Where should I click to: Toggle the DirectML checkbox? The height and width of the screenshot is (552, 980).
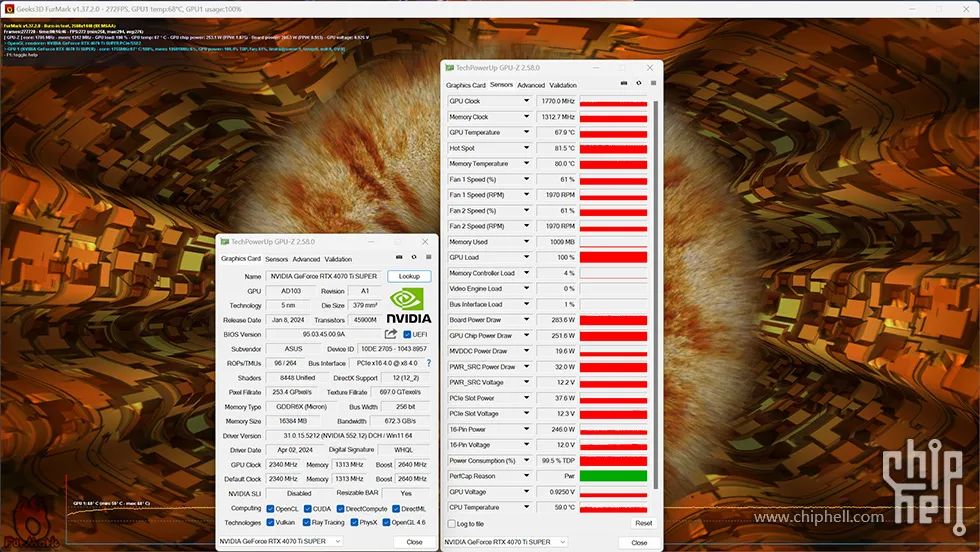396,509
